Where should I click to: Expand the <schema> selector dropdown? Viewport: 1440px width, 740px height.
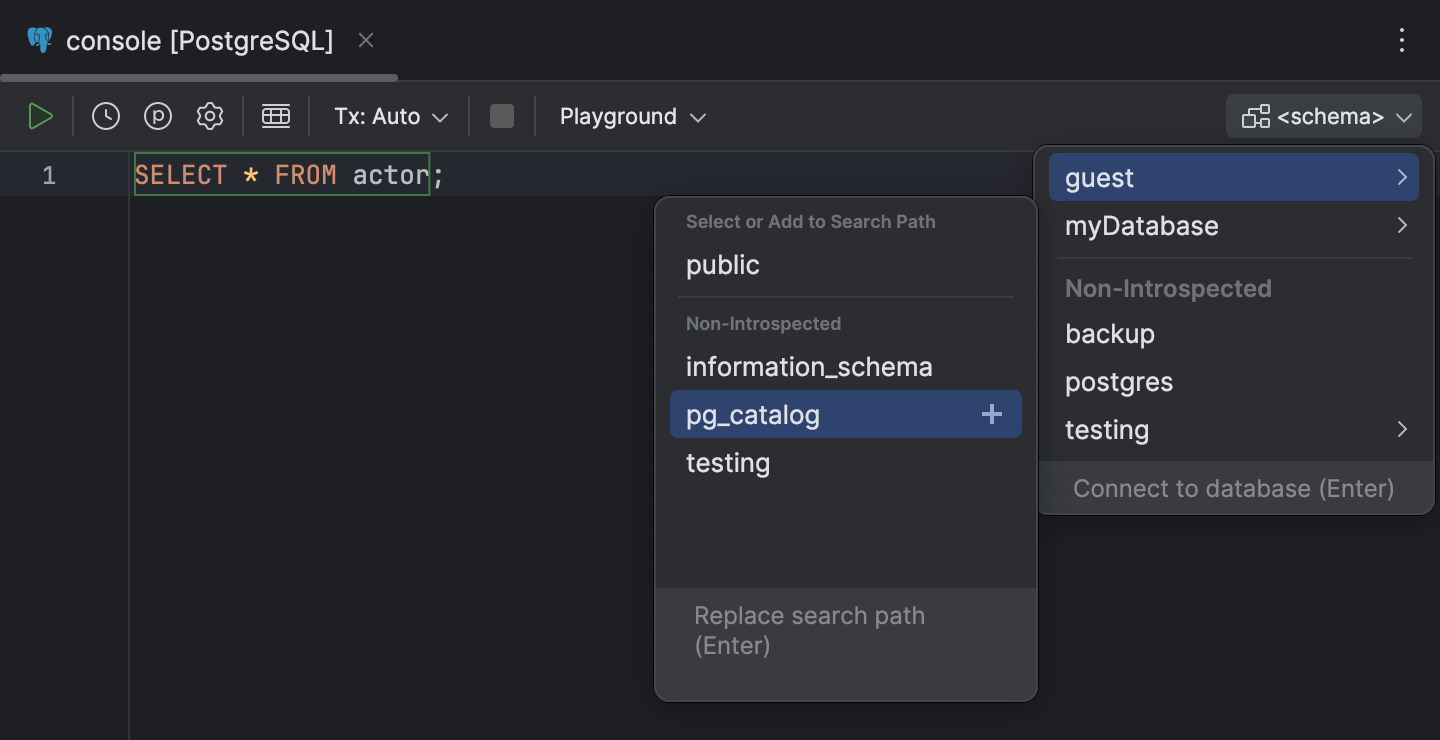[x=1323, y=117]
